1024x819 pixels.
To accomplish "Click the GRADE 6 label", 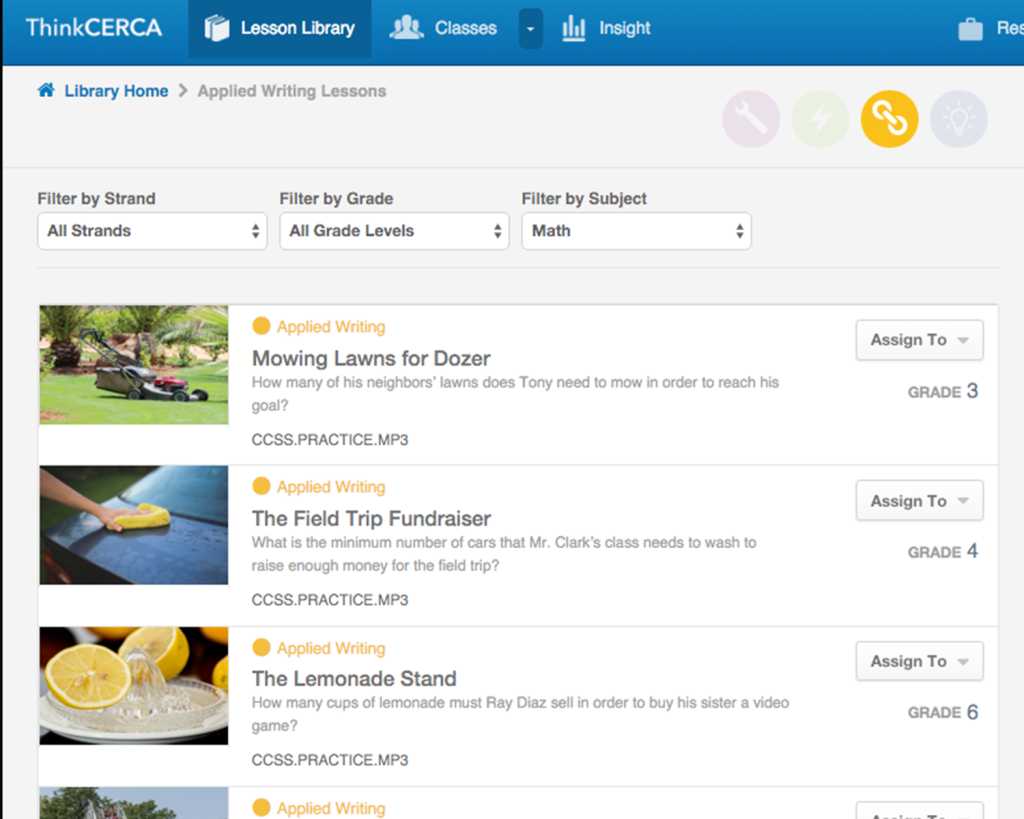I will pos(942,712).
